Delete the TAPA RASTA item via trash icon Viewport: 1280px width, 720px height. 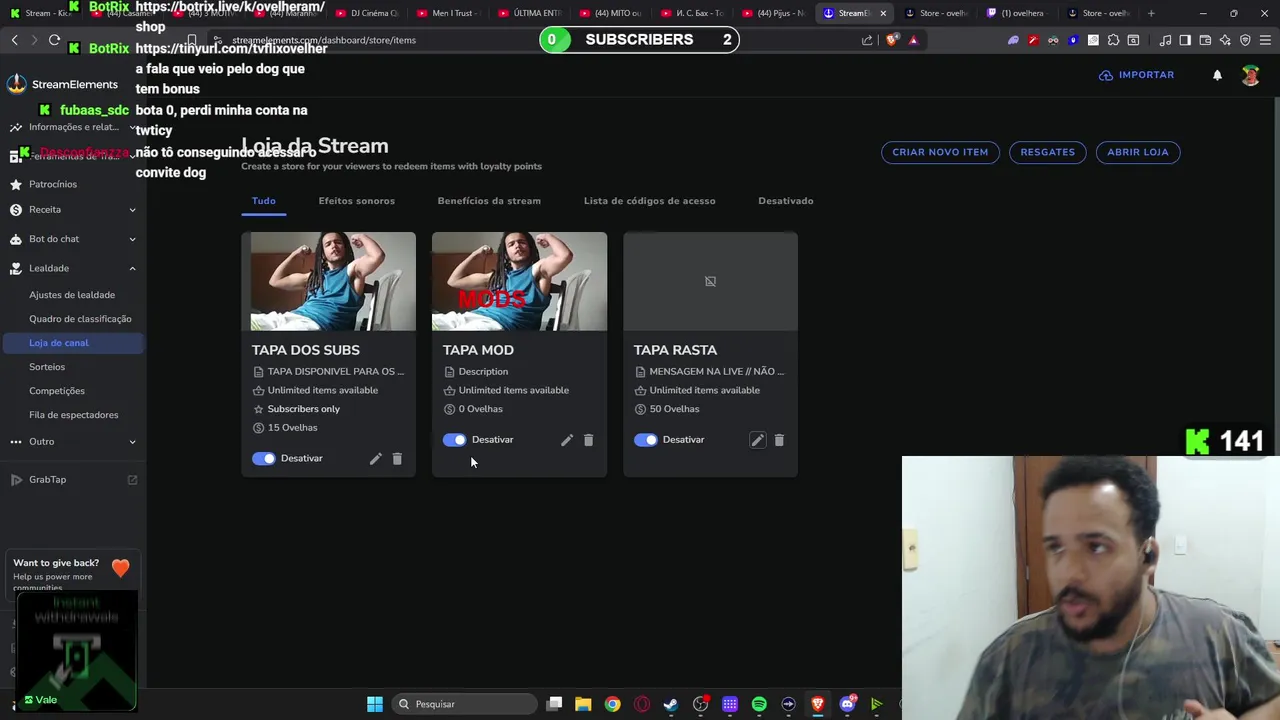click(x=779, y=440)
